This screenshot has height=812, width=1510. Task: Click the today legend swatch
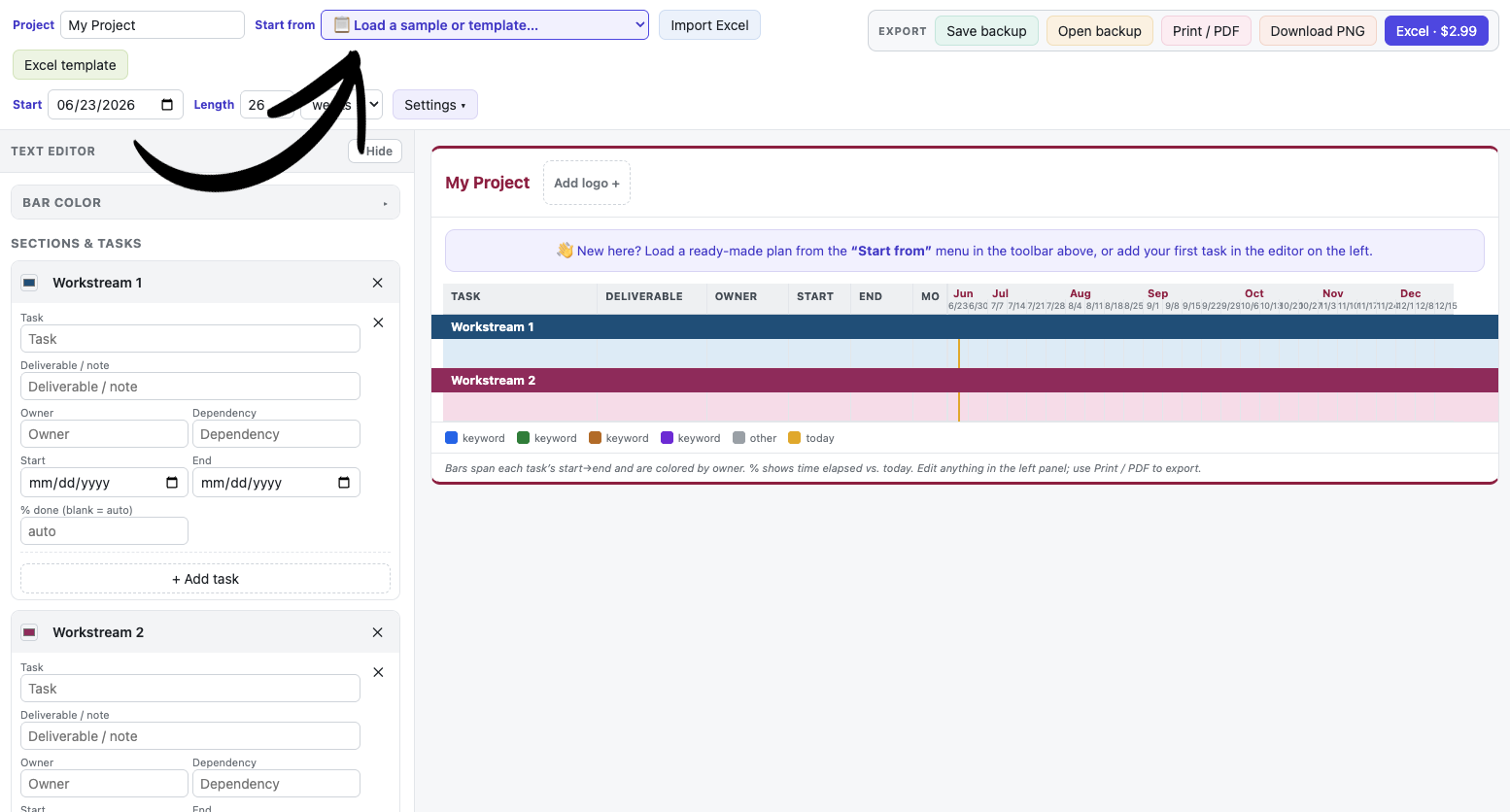(x=794, y=438)
